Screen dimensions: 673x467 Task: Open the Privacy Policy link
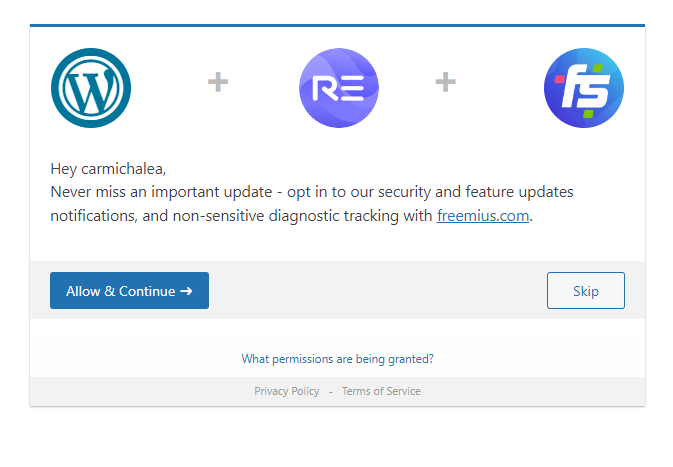point(286,391)
